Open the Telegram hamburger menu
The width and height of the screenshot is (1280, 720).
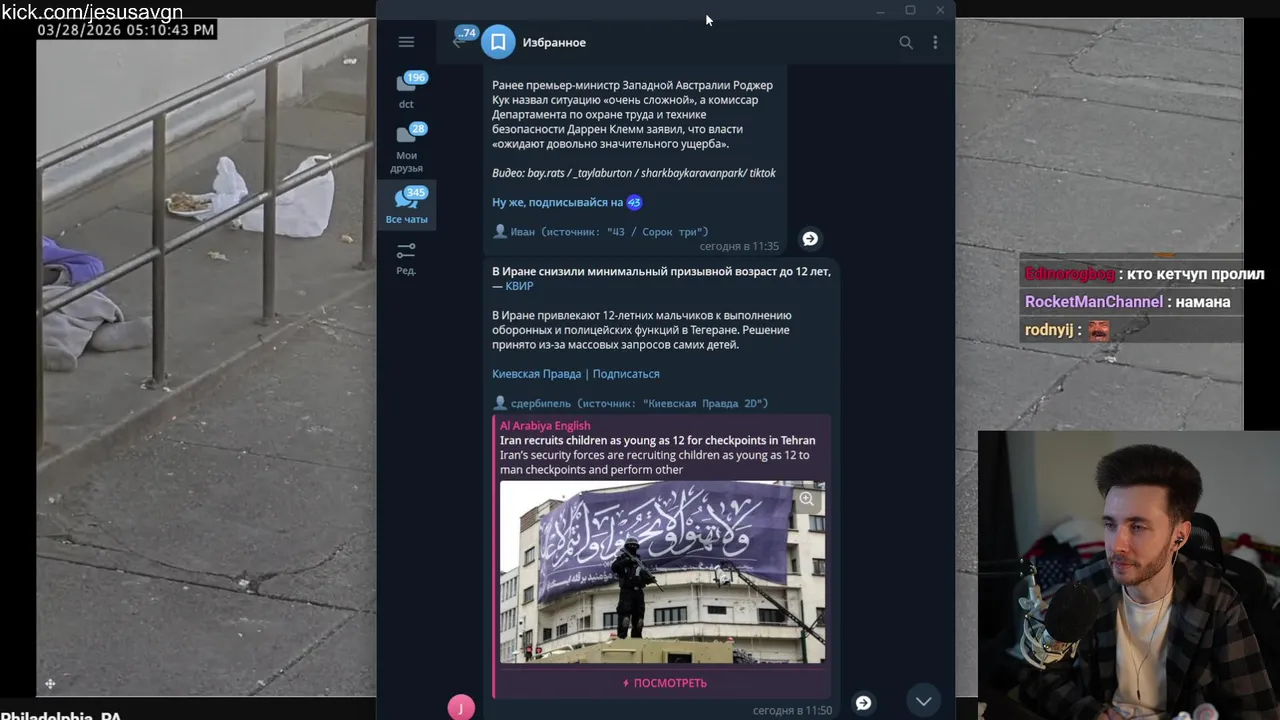[406, 42]
